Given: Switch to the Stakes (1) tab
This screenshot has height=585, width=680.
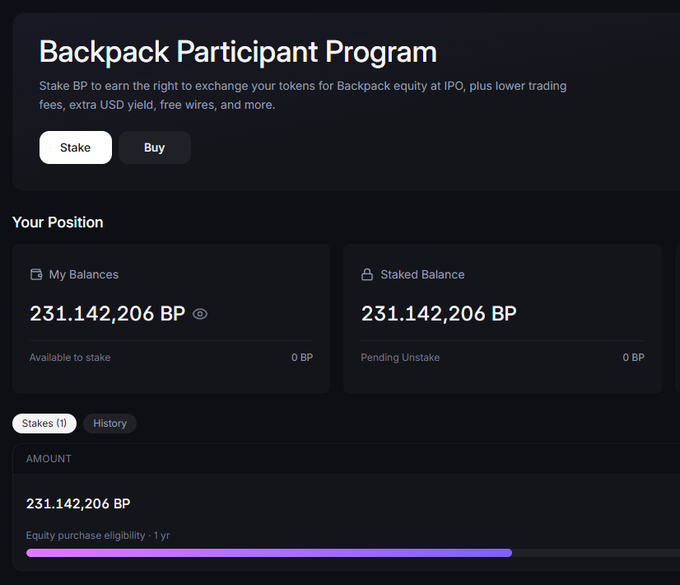Looking at the screenshot, I should pyautogui.click(x=44, y=423).
